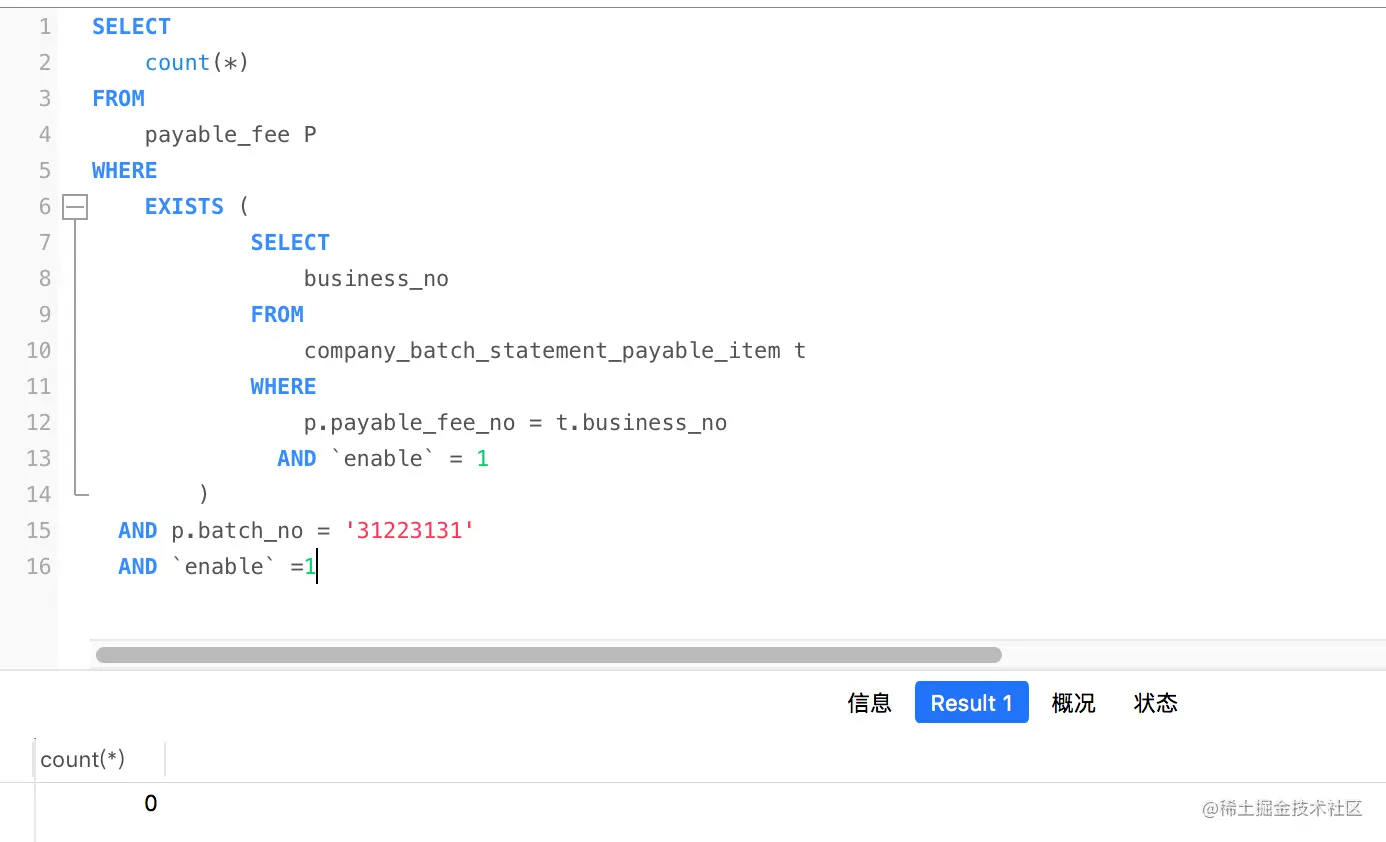The height and width of the screenshot is (842, 1386).
Task: Select the Result 1 tab
Action: click(x=971, y=703)
